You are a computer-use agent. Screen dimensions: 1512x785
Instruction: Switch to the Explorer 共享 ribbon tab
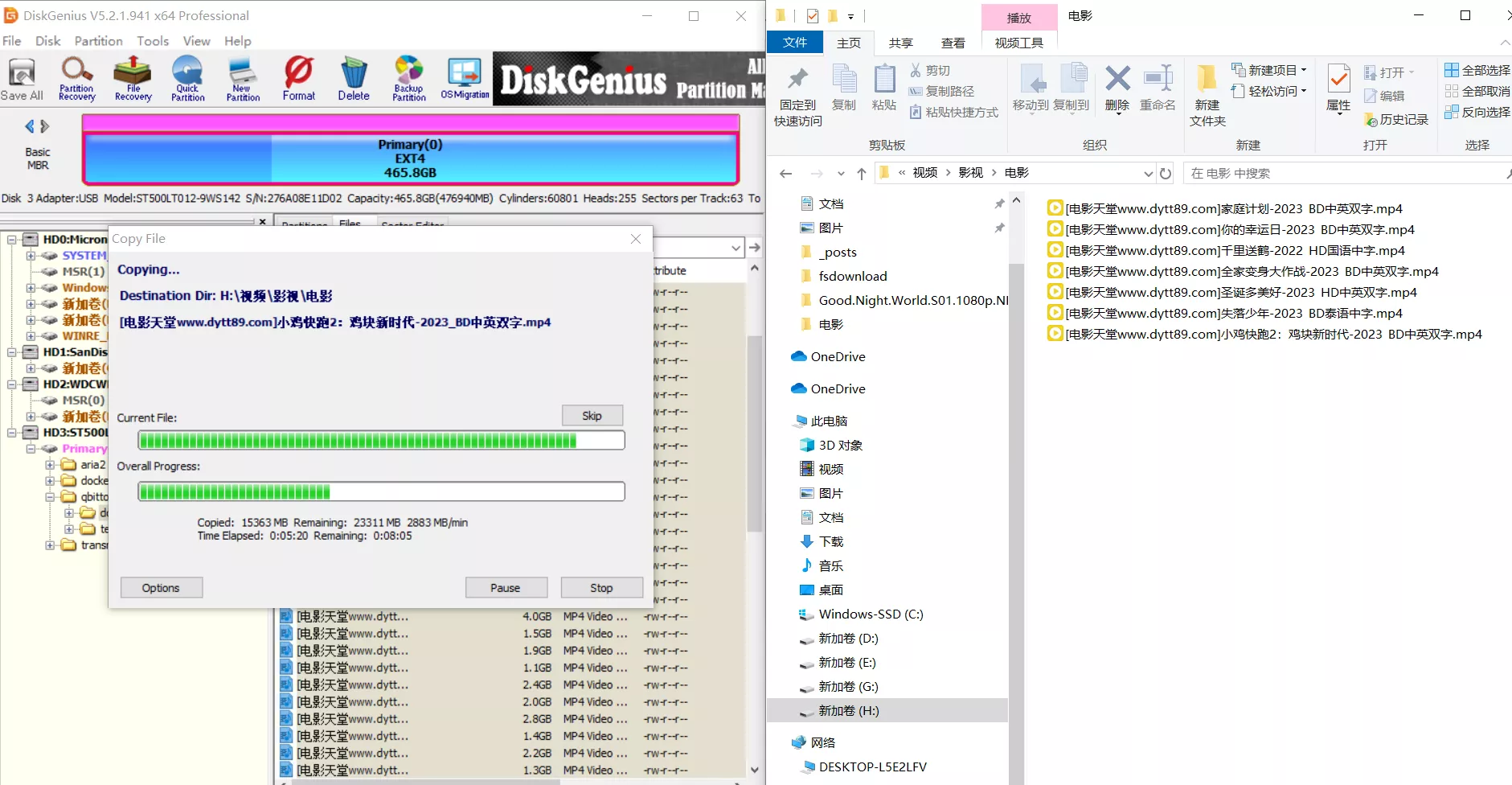[x=900, y=43]
